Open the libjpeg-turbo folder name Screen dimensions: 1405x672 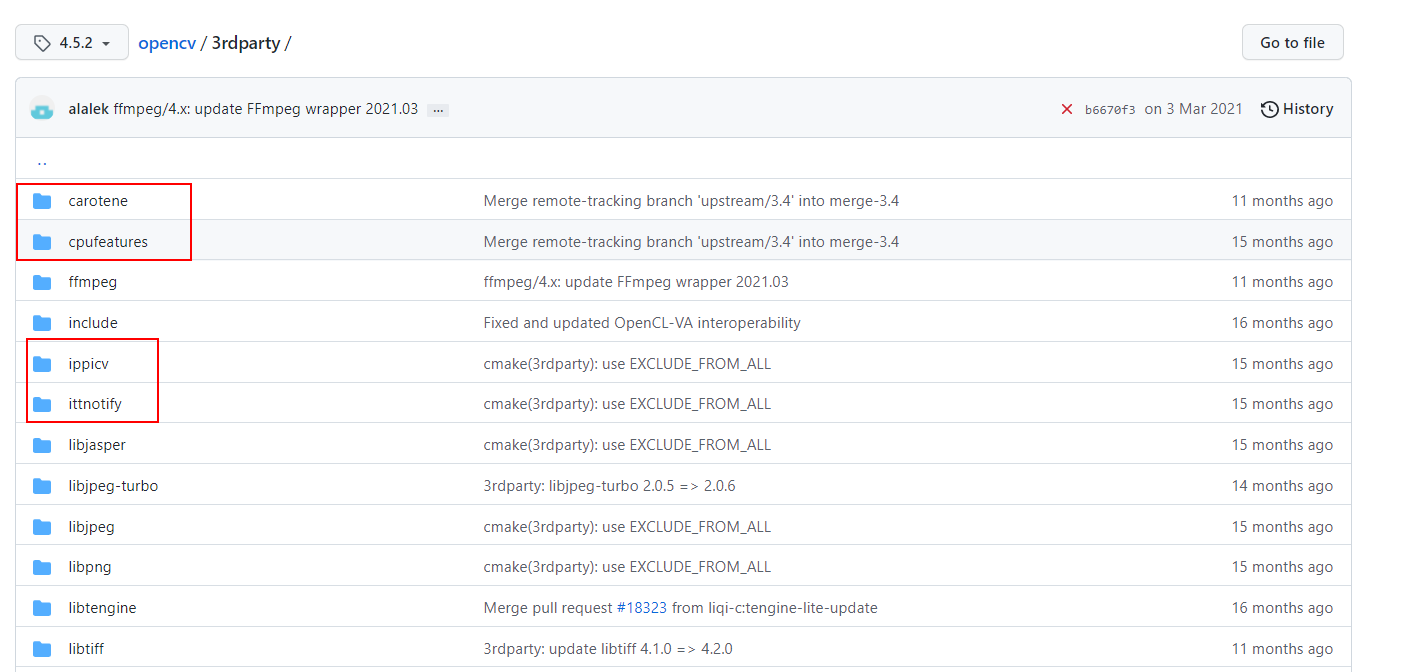coord(113,486)
